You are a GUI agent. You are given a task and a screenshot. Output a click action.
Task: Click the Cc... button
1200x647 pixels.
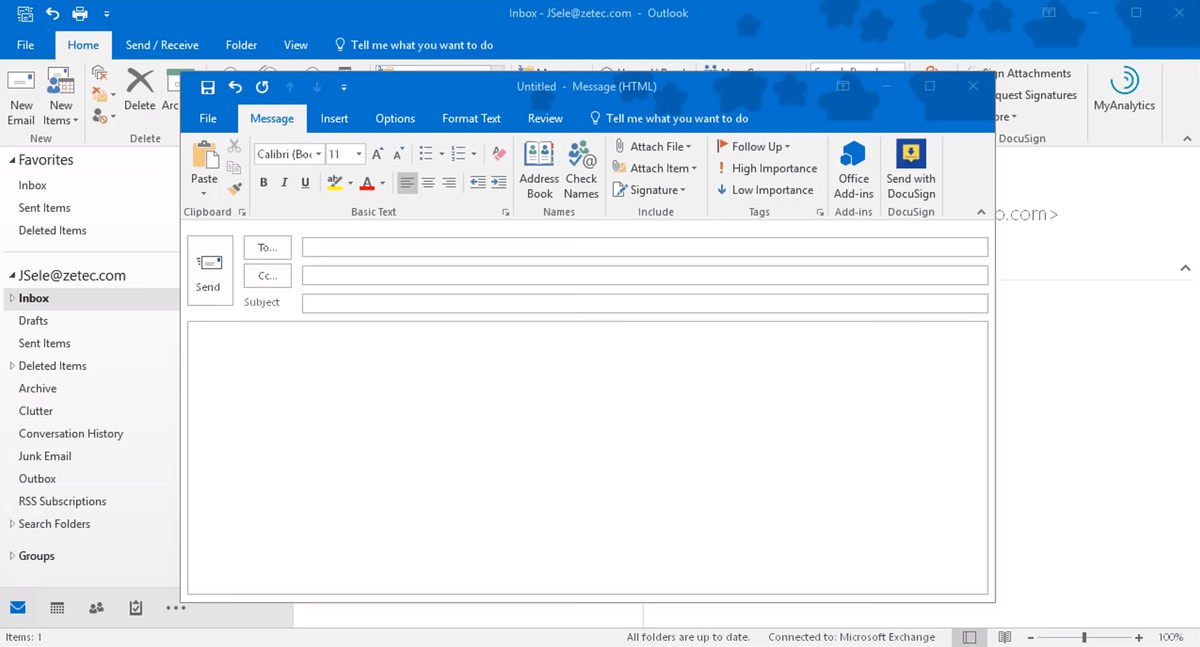click(268, 275)
